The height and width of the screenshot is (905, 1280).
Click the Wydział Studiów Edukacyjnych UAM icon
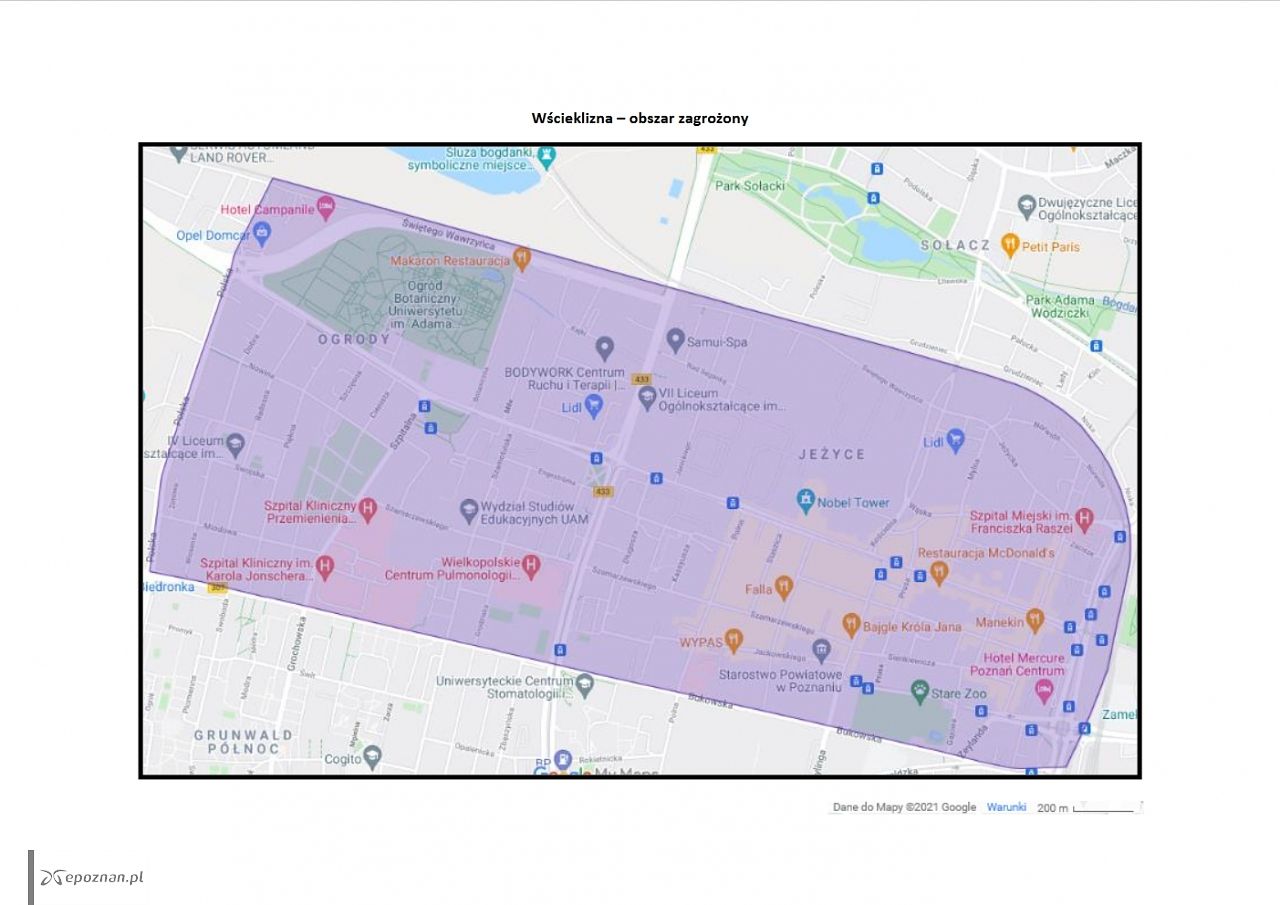(x=468, y=511)
